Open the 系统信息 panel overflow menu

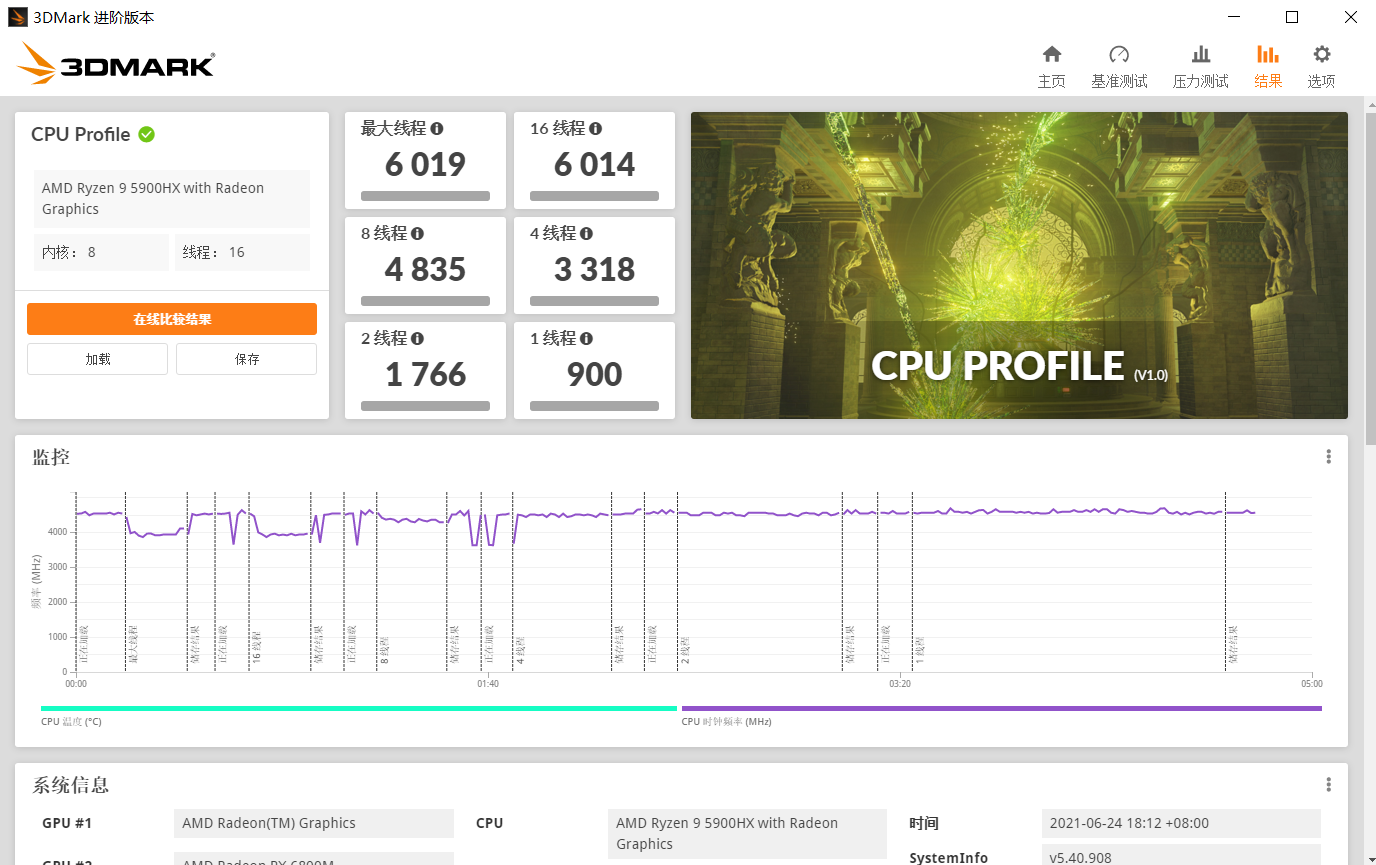tap(1329, 783)
